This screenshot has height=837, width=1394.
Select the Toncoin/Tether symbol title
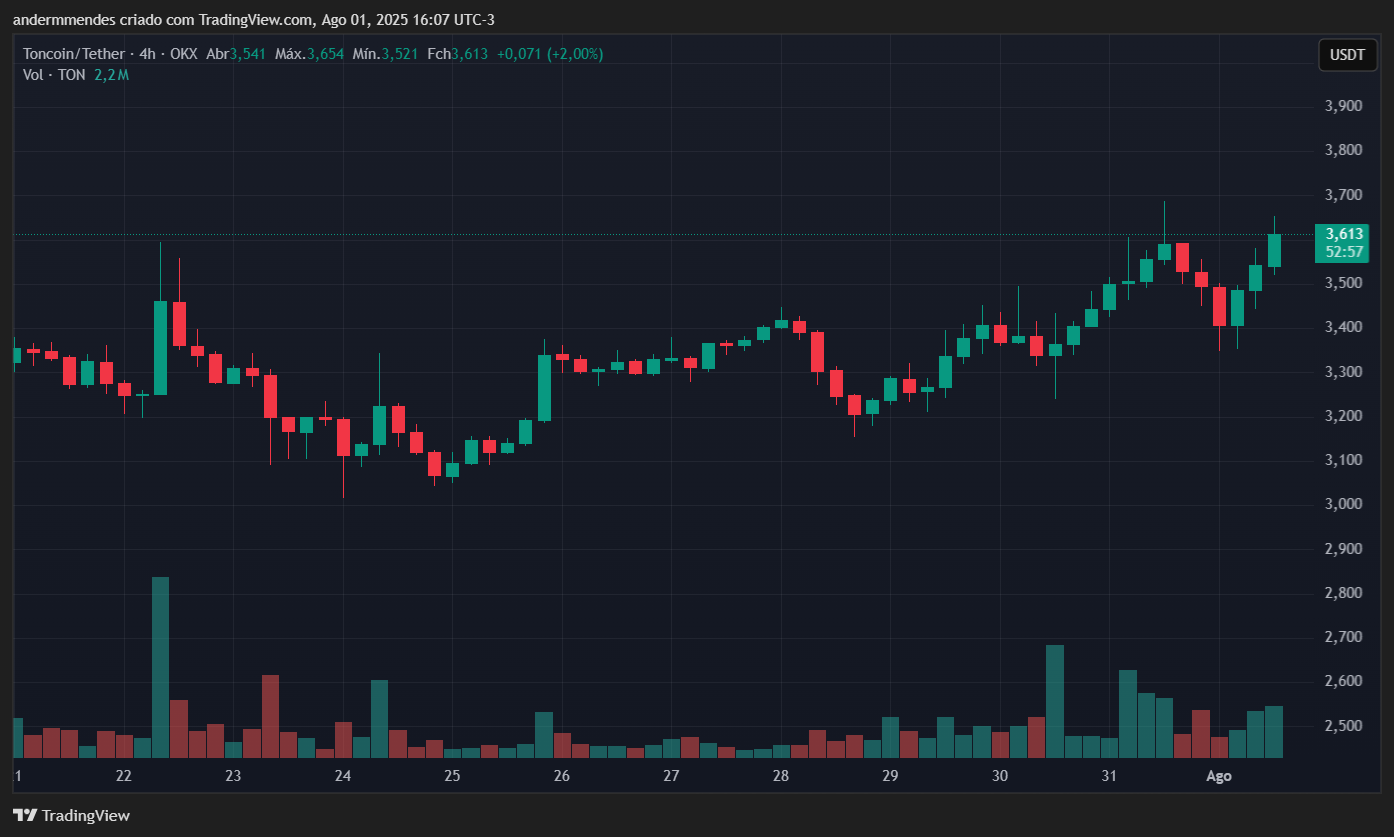pyautogui.click(x=74, y=54)
